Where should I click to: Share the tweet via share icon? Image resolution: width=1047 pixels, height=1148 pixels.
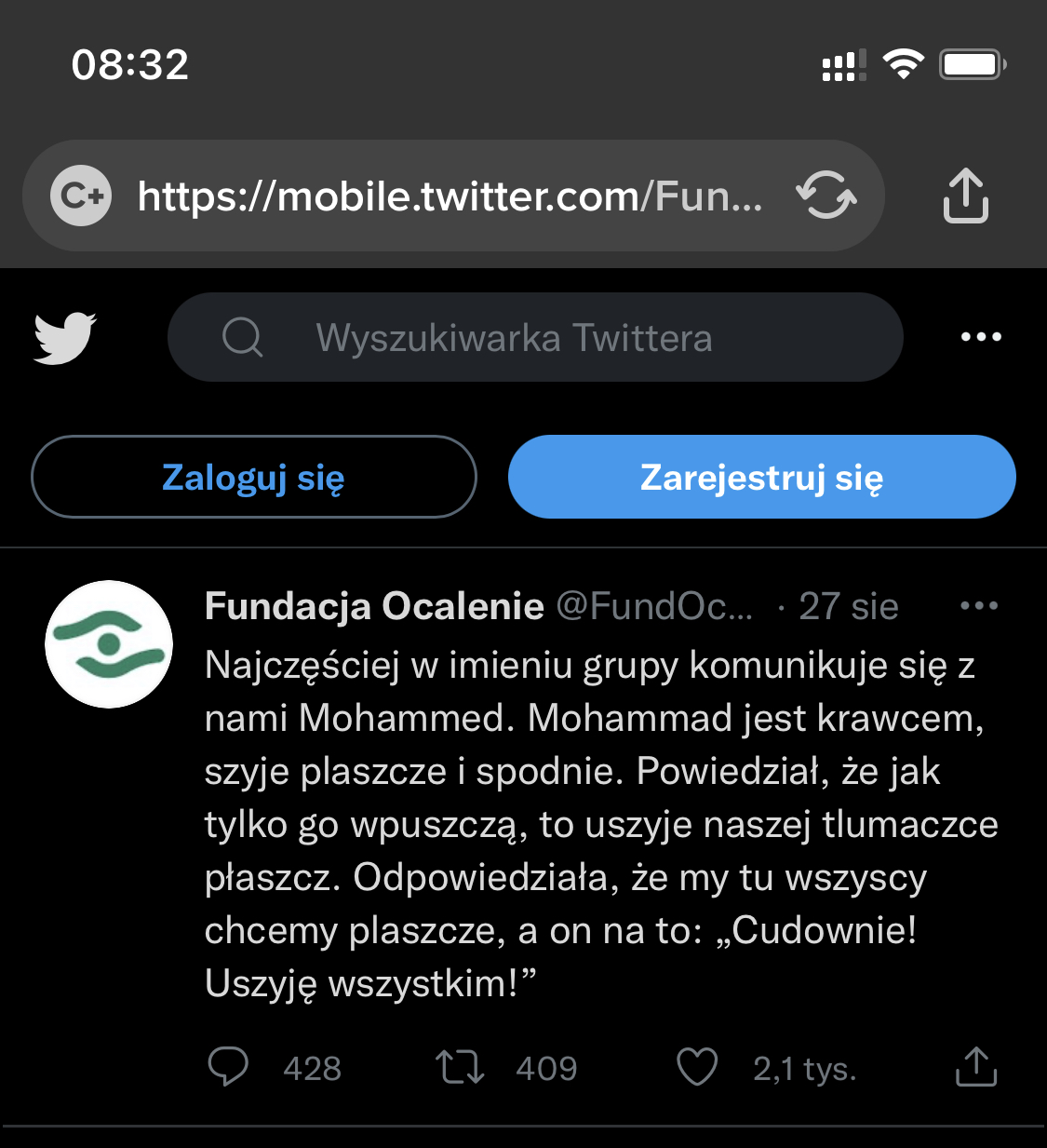pos(976,1067)
